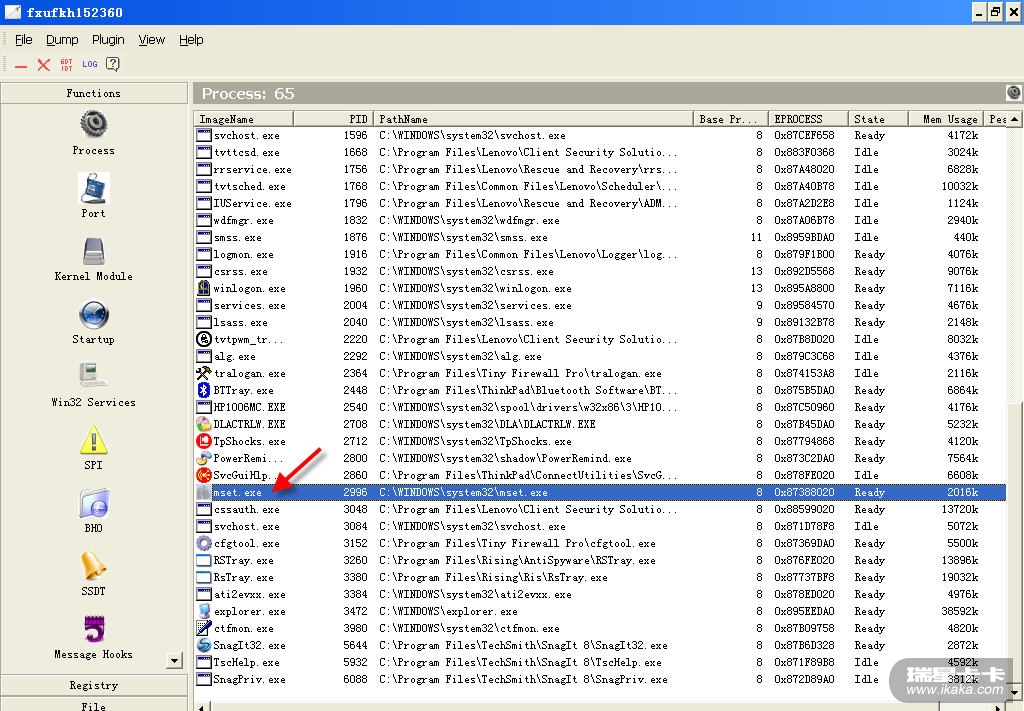Click the tralogan.exe tools icon

point(204,373)
